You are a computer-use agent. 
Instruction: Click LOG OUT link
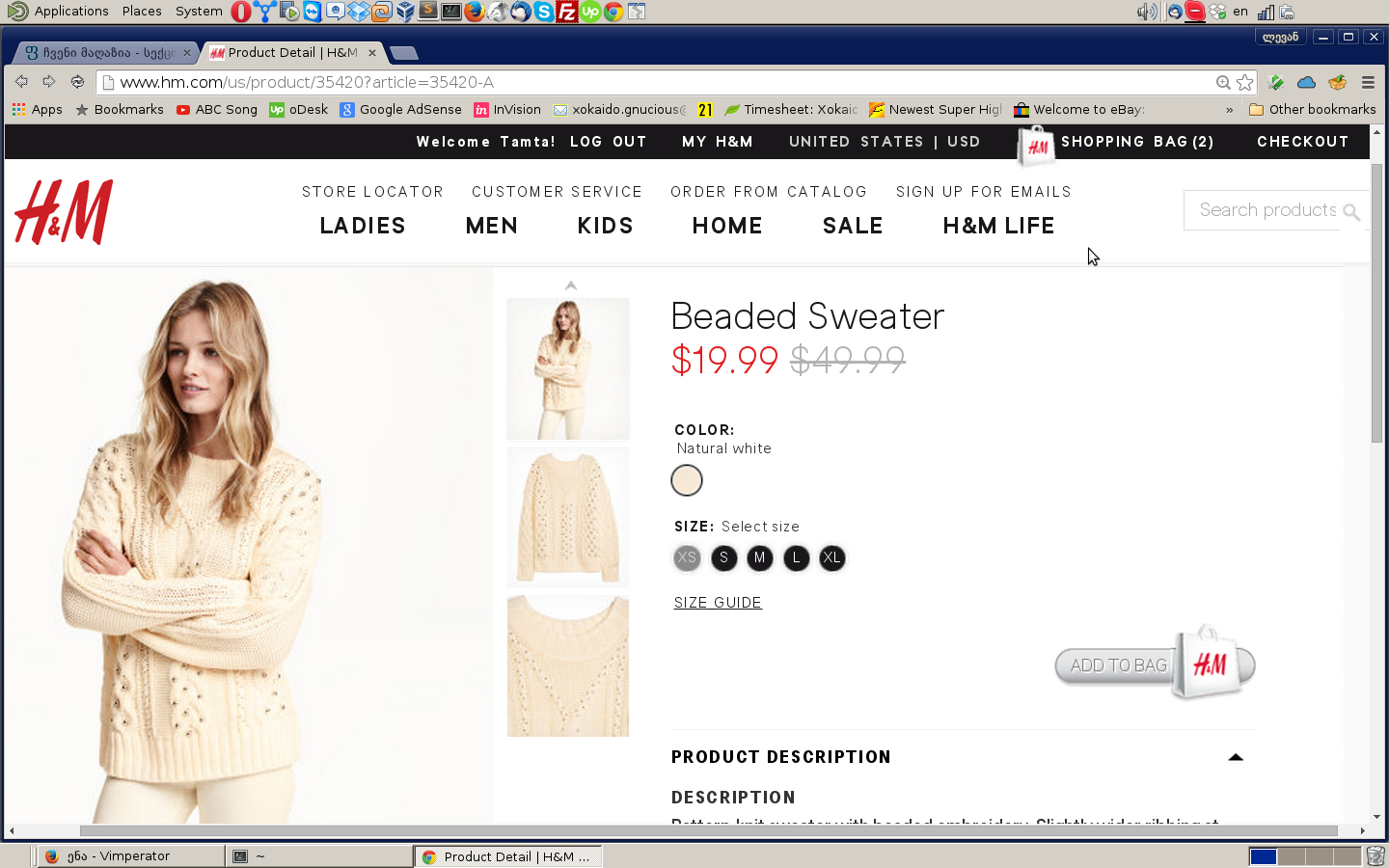[x=608, y=142]
